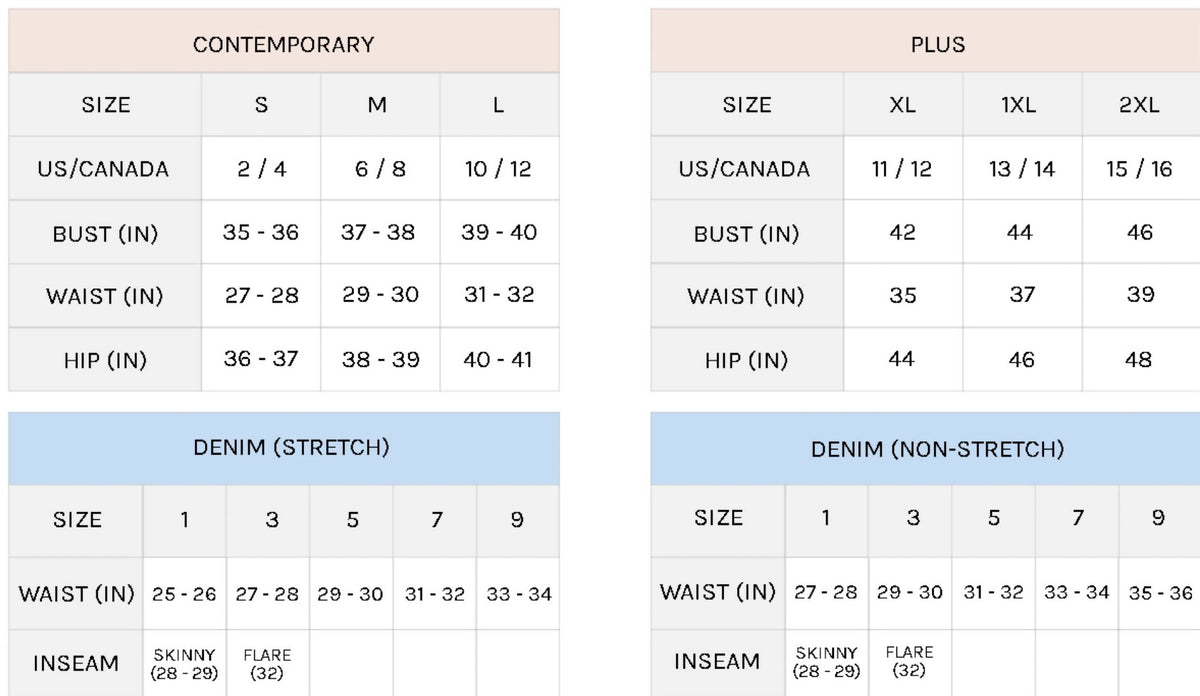1200x696 pixels.
Task: Click FLARE (32) inseam in non-stretch denim
Action: (x=909, y=662)
